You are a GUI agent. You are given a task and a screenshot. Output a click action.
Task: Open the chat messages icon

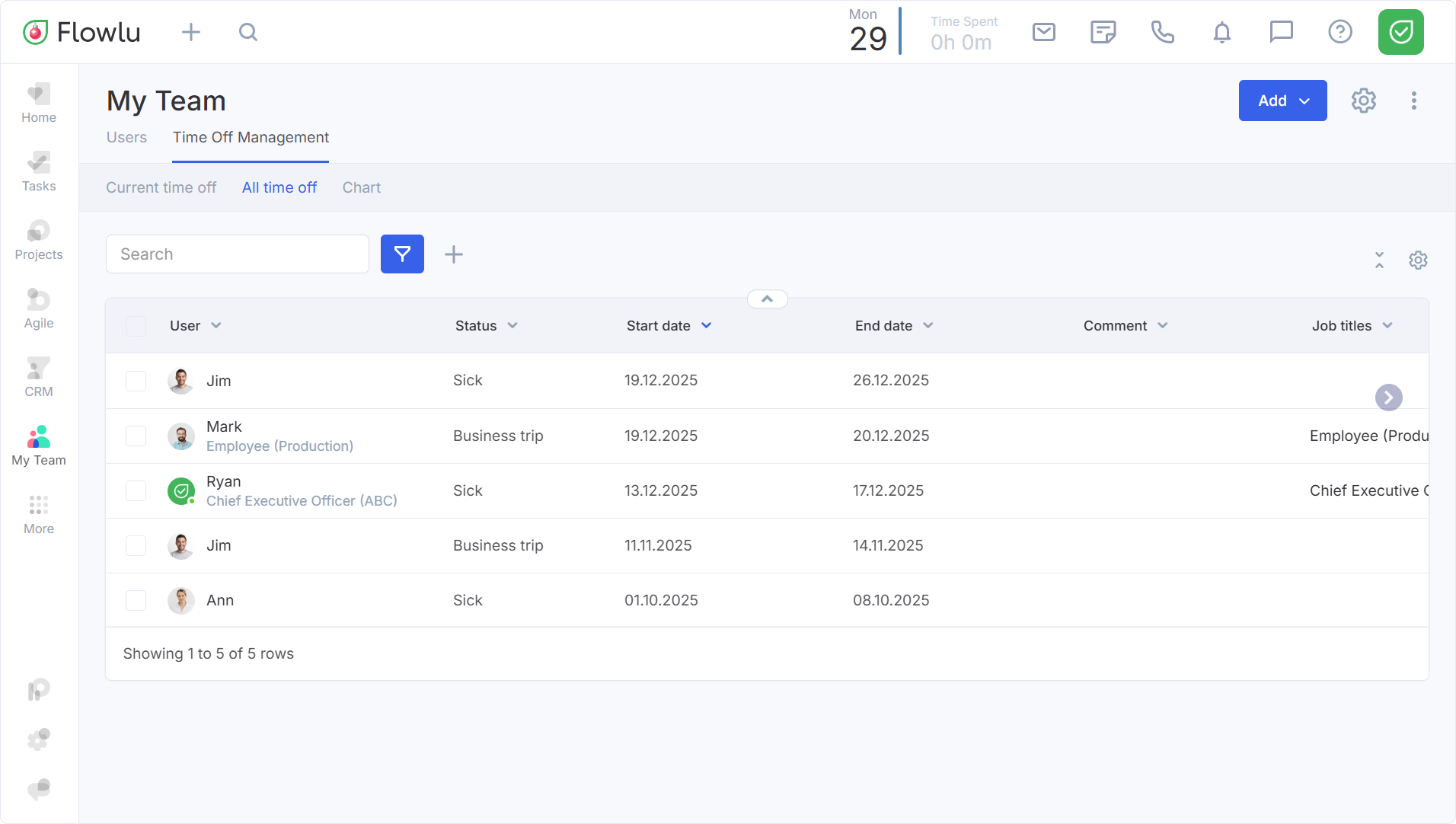pyautogui.click(x=1281, y=32)
